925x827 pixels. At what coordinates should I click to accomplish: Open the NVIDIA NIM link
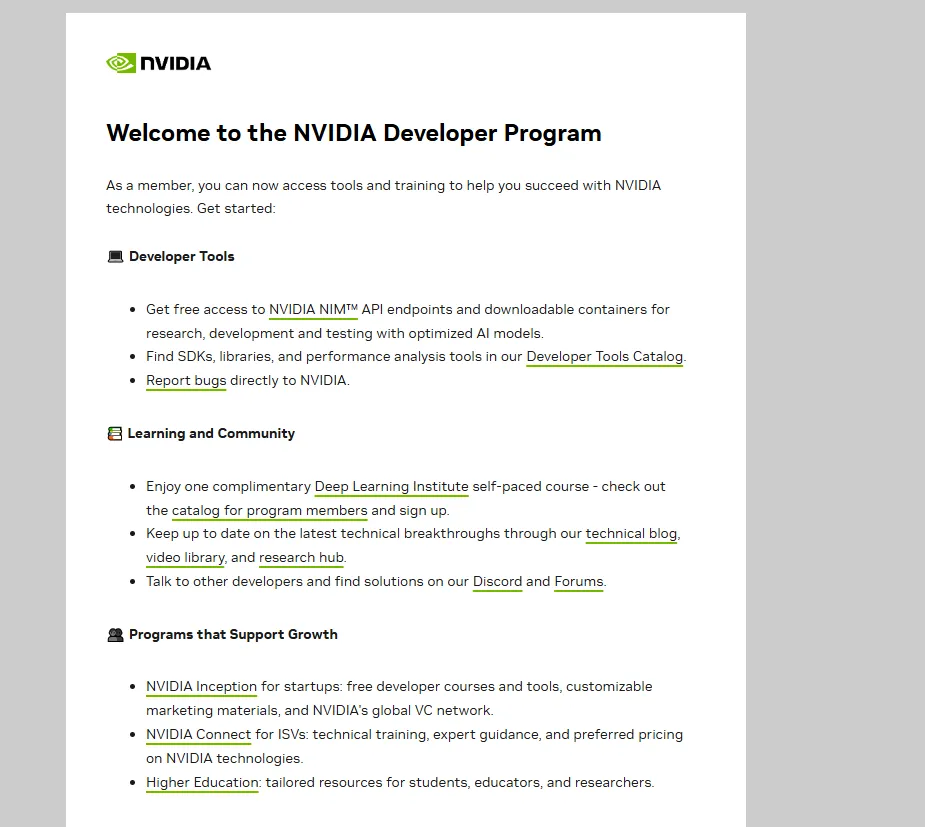(x=313, y=310)
